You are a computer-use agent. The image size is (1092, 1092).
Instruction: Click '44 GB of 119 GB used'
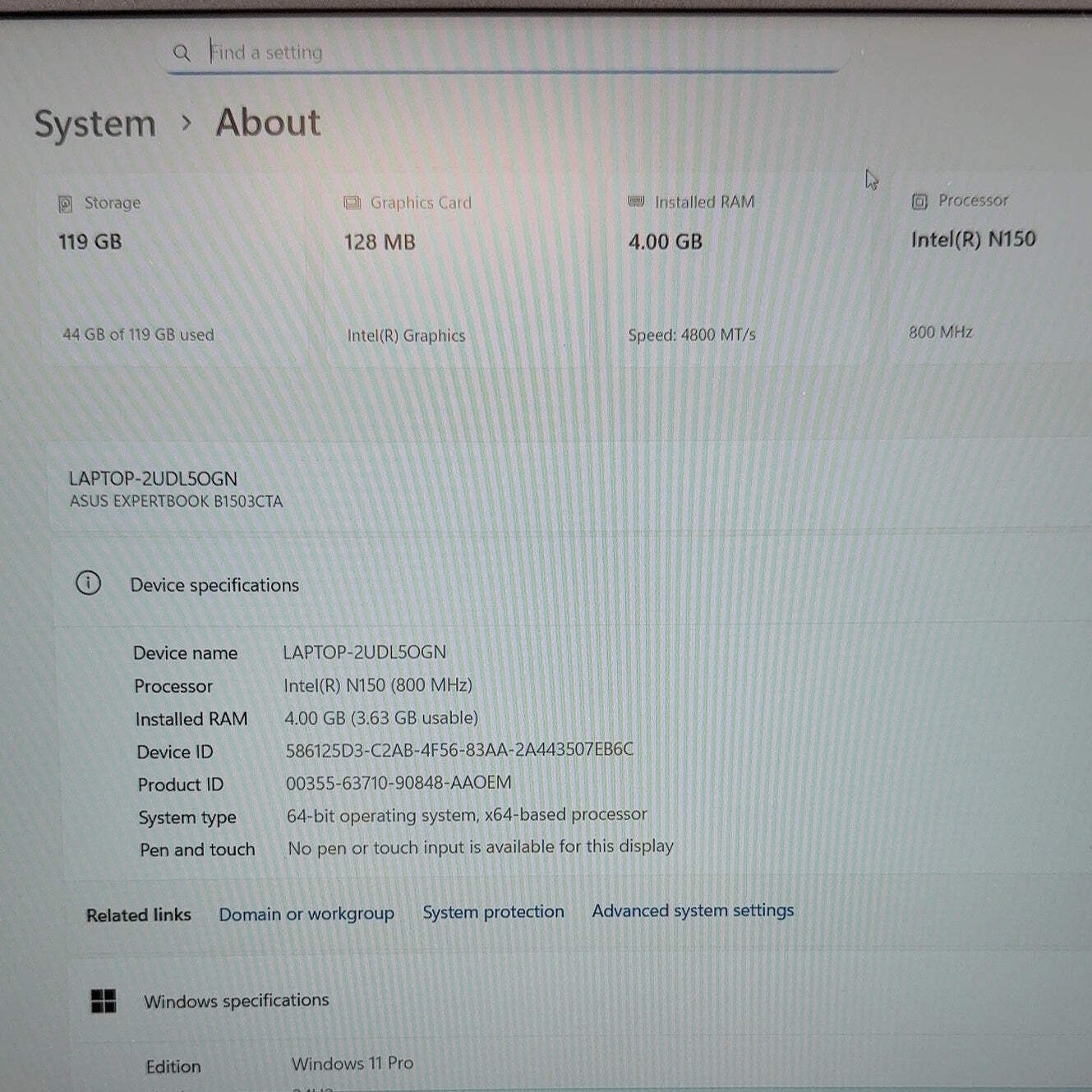(x=138, y=334)
